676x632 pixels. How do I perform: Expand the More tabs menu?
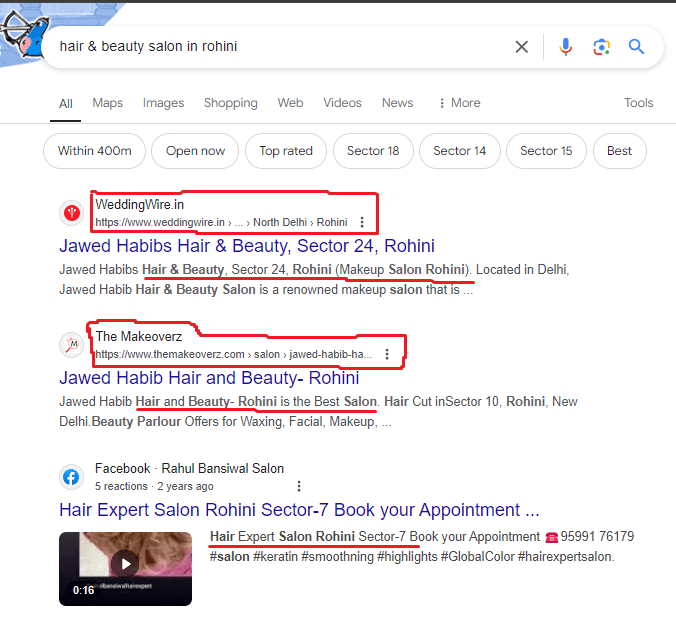click(460, 103)
